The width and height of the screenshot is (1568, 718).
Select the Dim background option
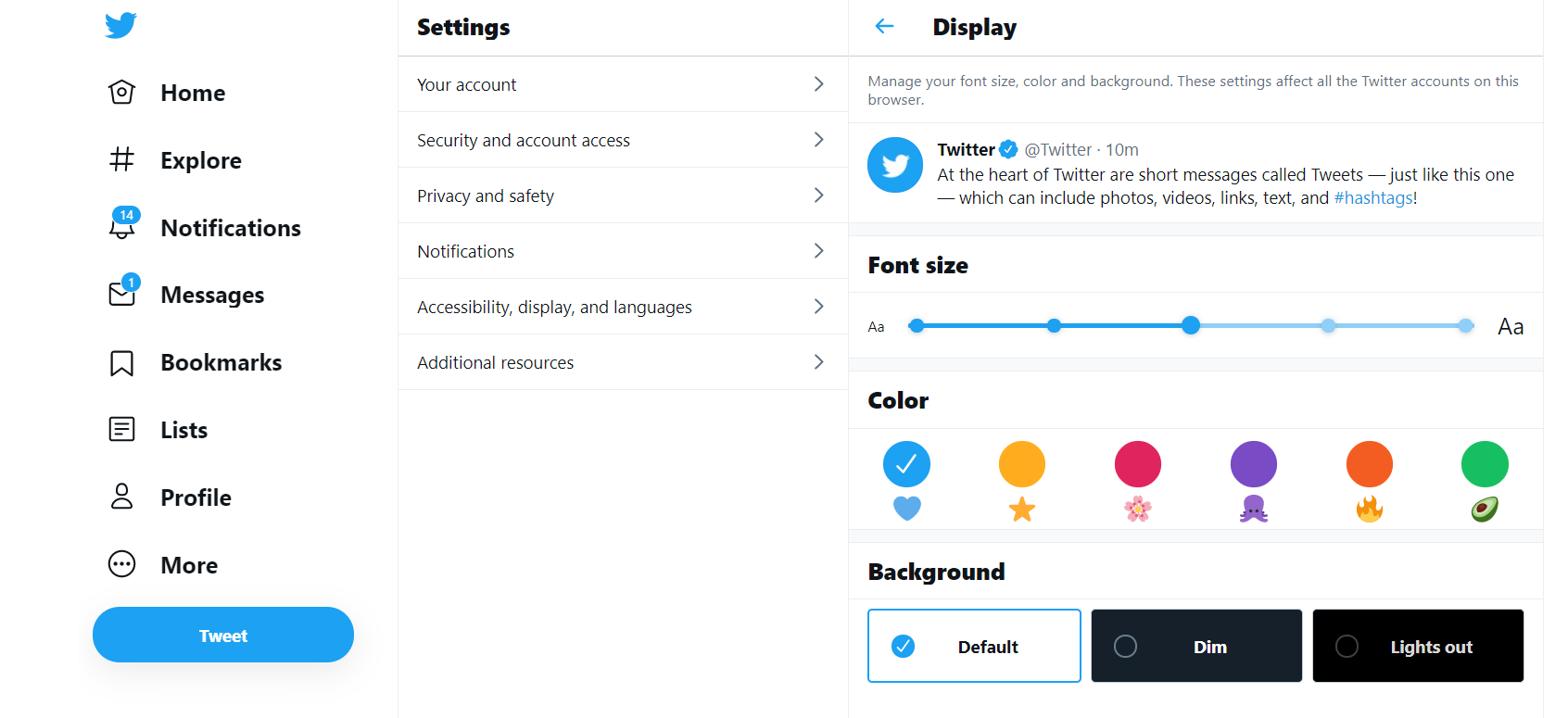coord(1196,646)
